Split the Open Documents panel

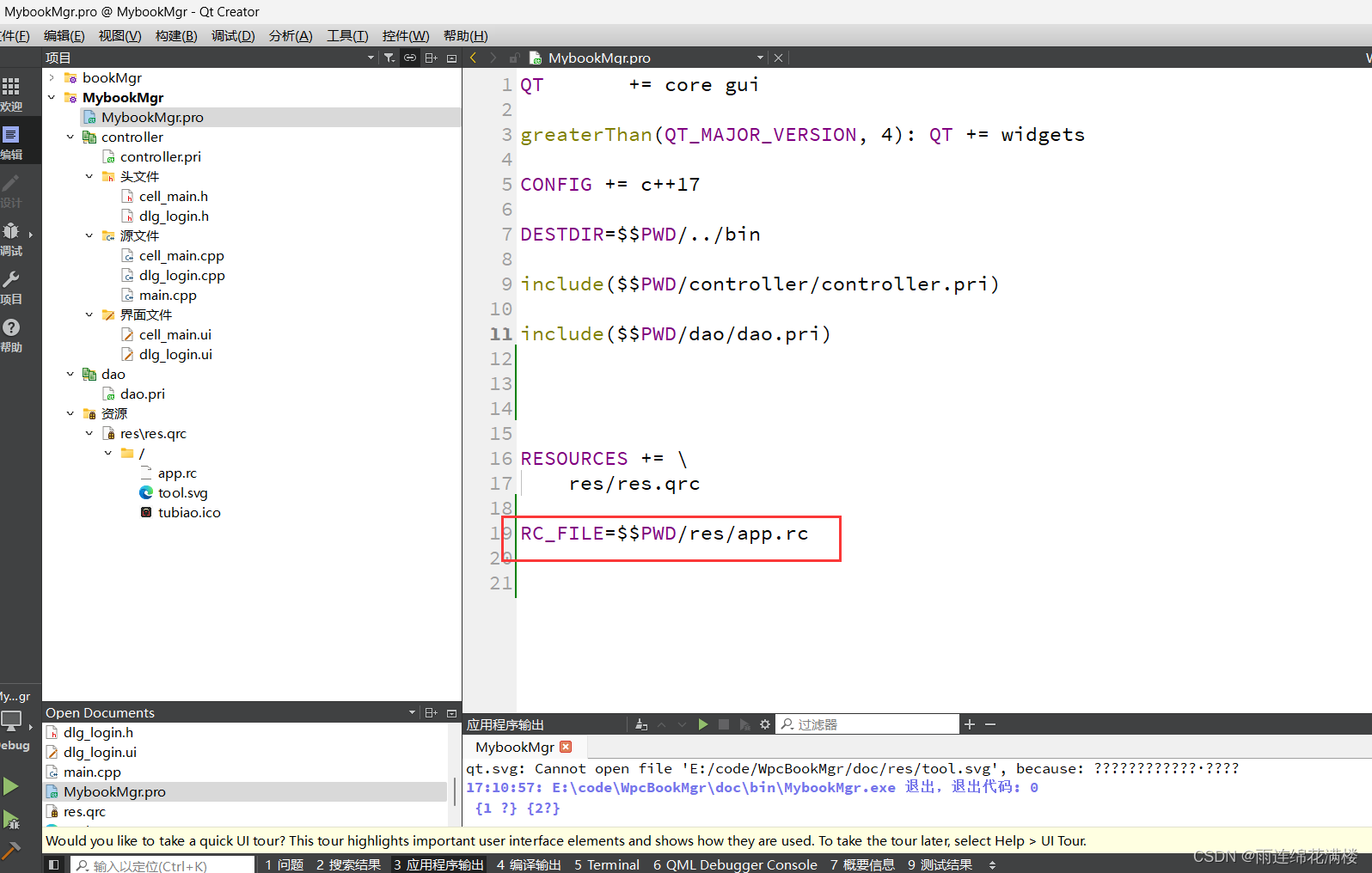pos(431,712)
